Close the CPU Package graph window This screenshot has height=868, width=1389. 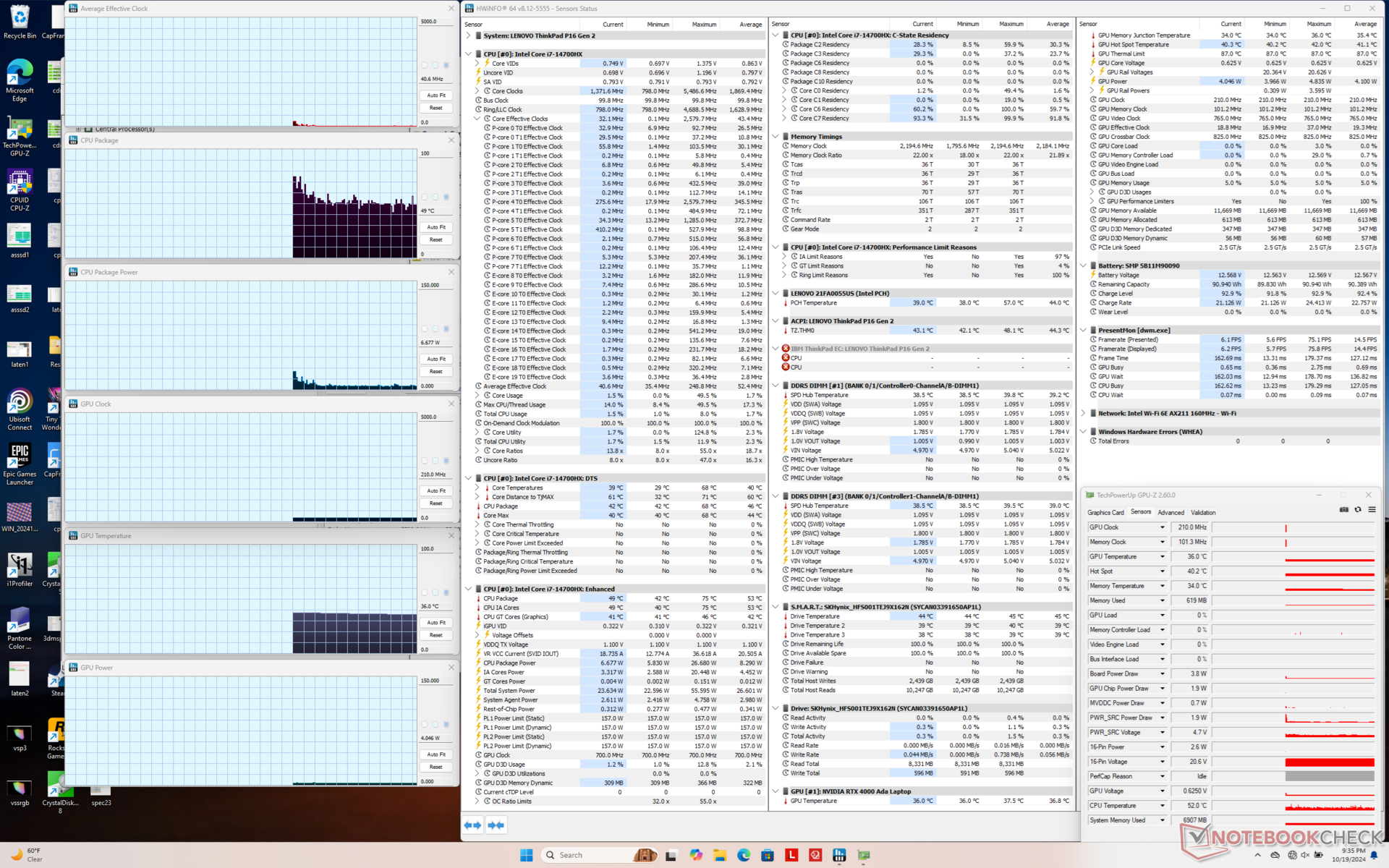(x=451, y=140)
